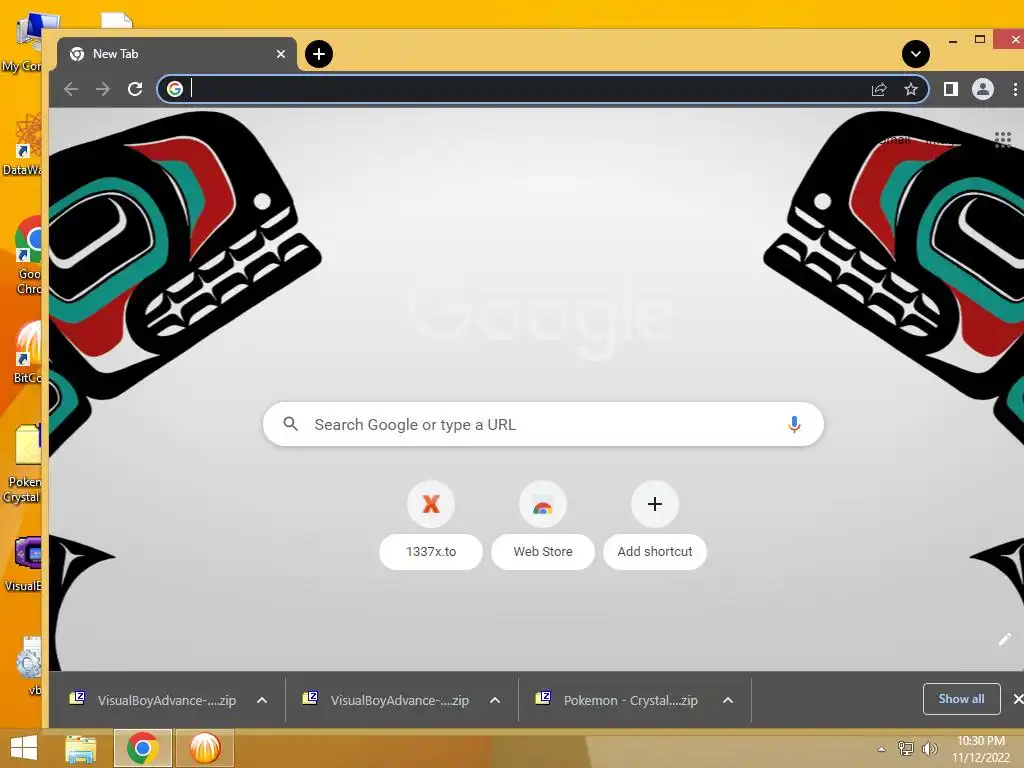Customize this page with pencil icon

tap(1004, 639)
